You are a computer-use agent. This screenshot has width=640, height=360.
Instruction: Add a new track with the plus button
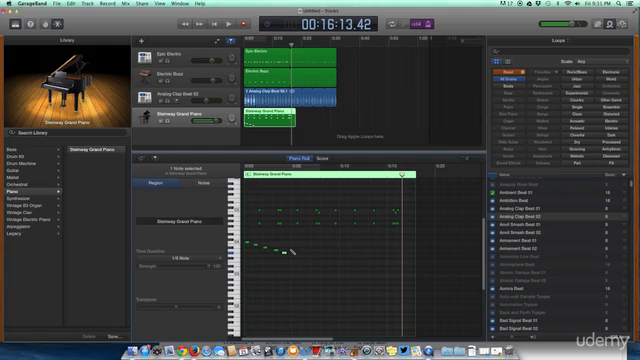coord(141,41)
